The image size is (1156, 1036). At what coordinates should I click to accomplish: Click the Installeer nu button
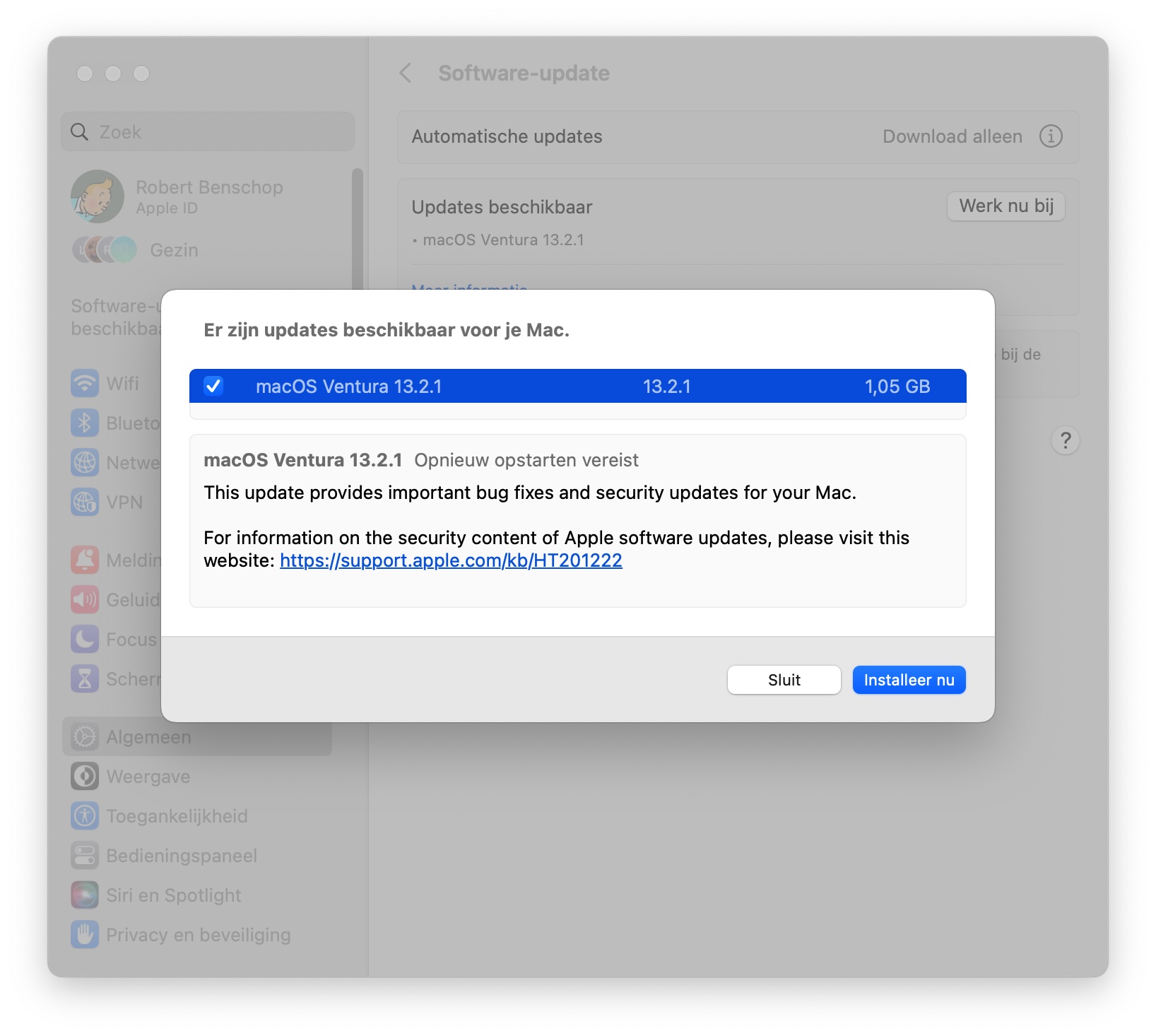(909, 680)
